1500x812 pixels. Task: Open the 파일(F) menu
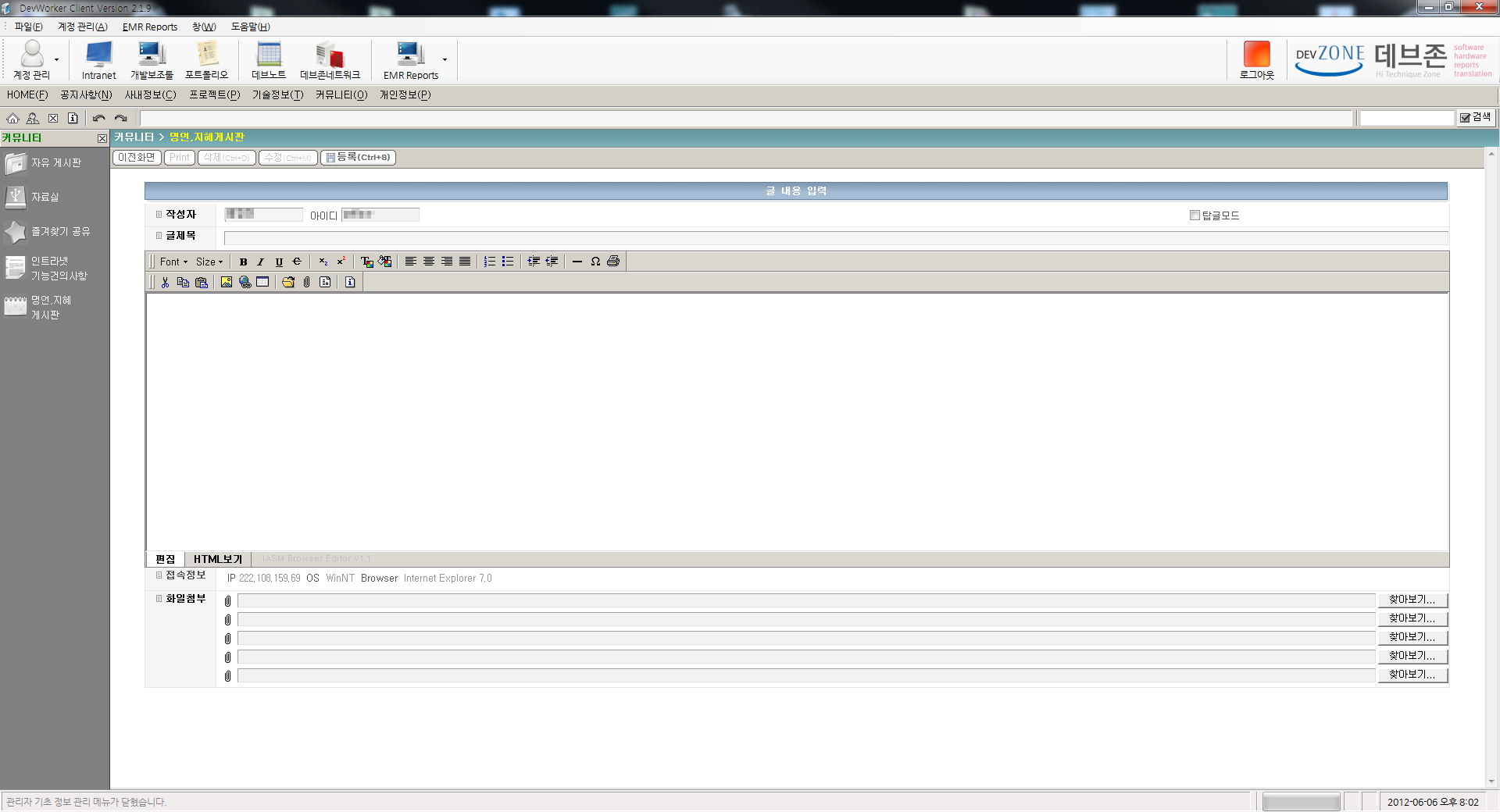(x=29, y=27)
